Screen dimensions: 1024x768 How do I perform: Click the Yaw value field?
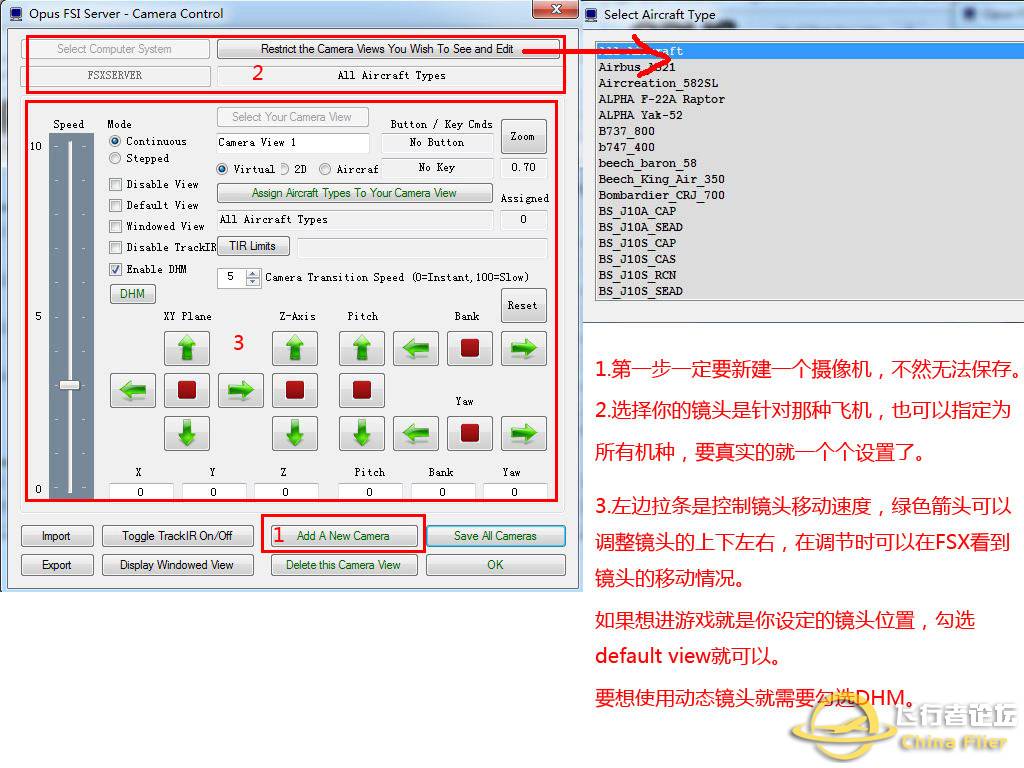tap(515, 492)
